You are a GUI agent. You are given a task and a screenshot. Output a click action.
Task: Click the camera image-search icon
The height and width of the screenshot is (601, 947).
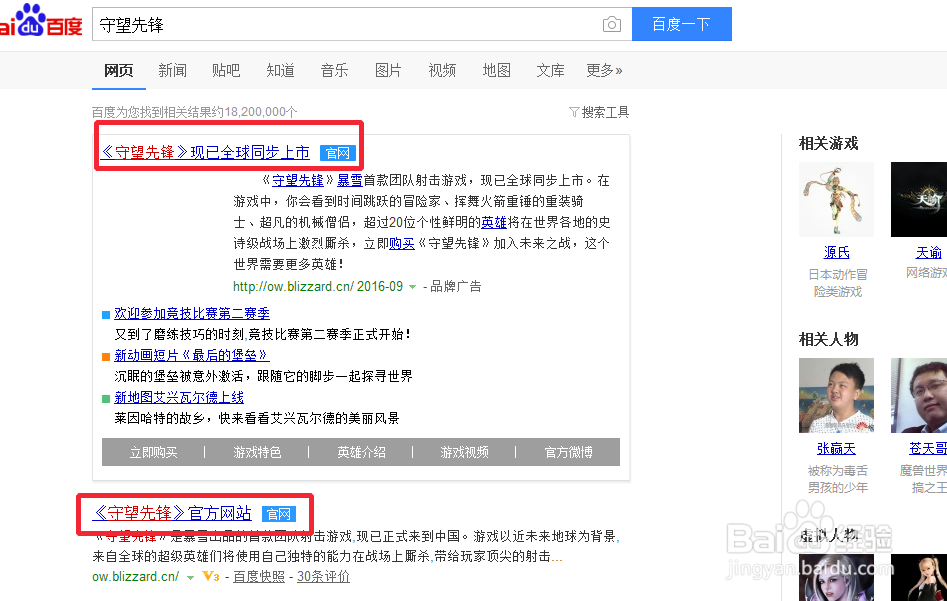(x=611, y=24)
